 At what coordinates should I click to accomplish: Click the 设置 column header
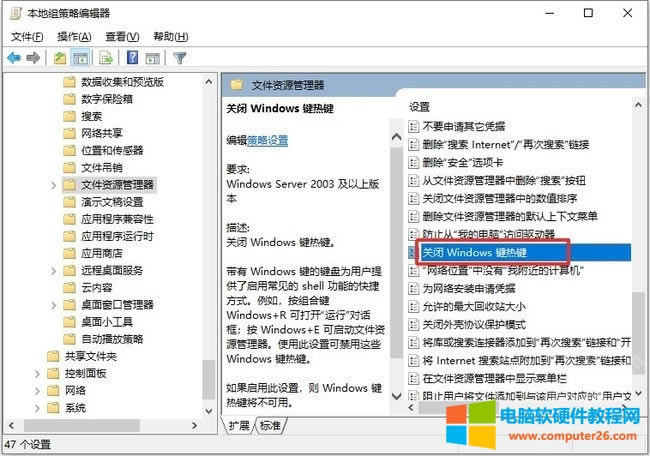pyautogui.click(x=420, y=107)
